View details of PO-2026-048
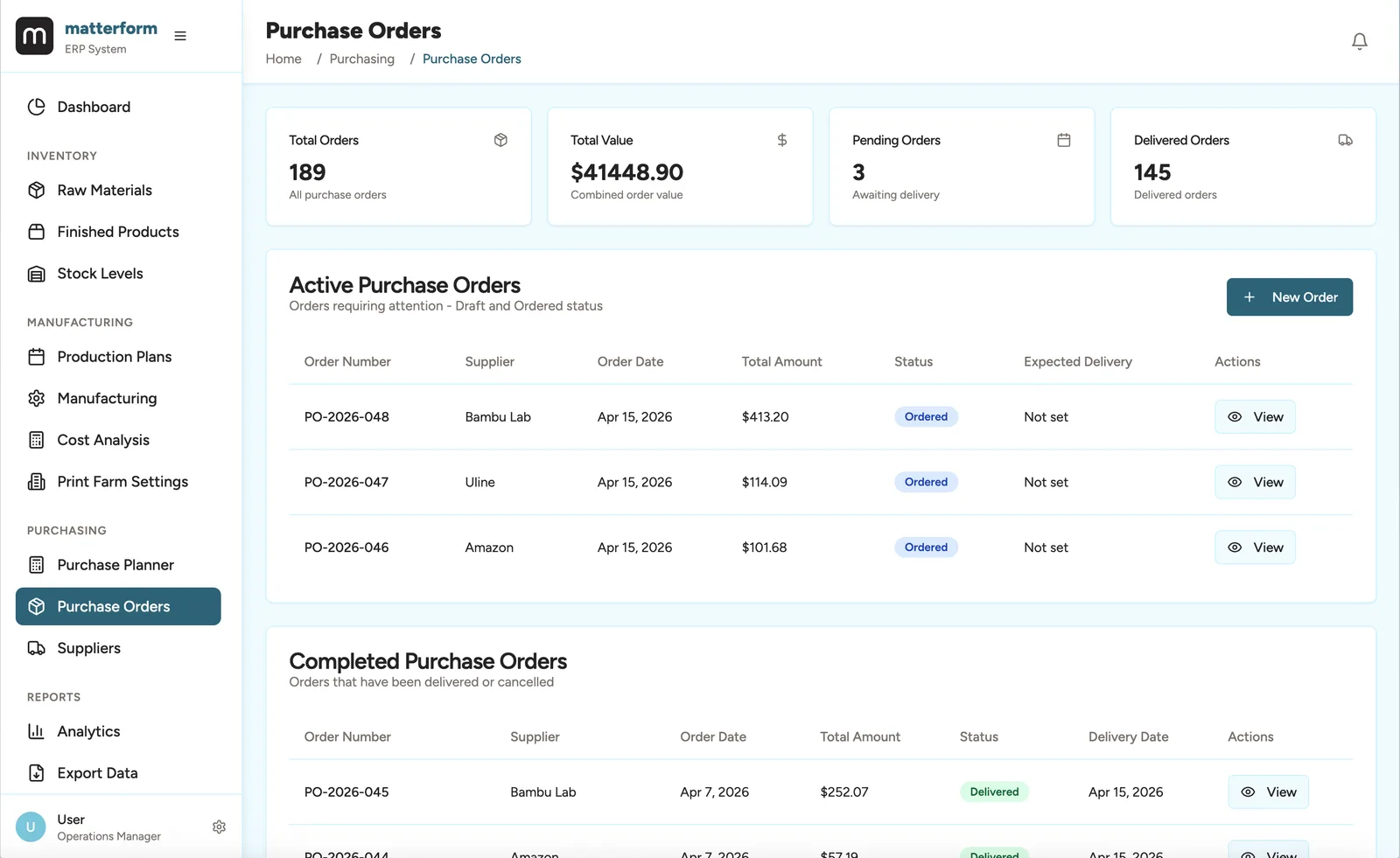Viewport: 1400px width, 858px height. (x=1255, y=416)
